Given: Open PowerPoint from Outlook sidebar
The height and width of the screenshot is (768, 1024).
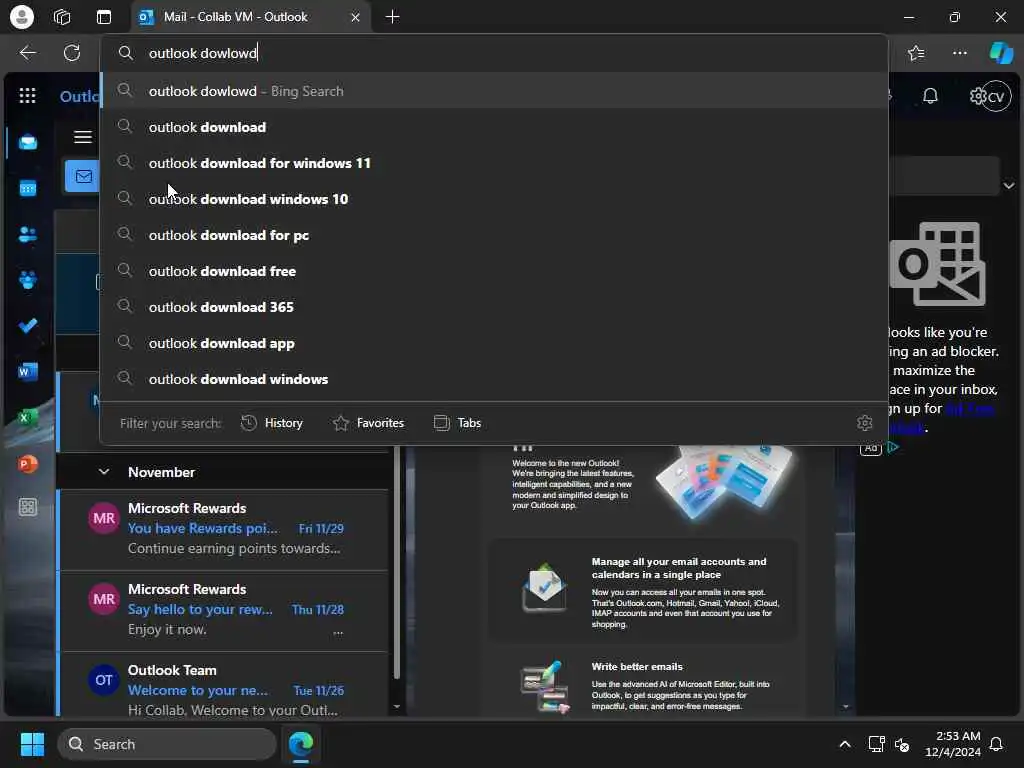Looking at the screenshot, I should point(27,464).
